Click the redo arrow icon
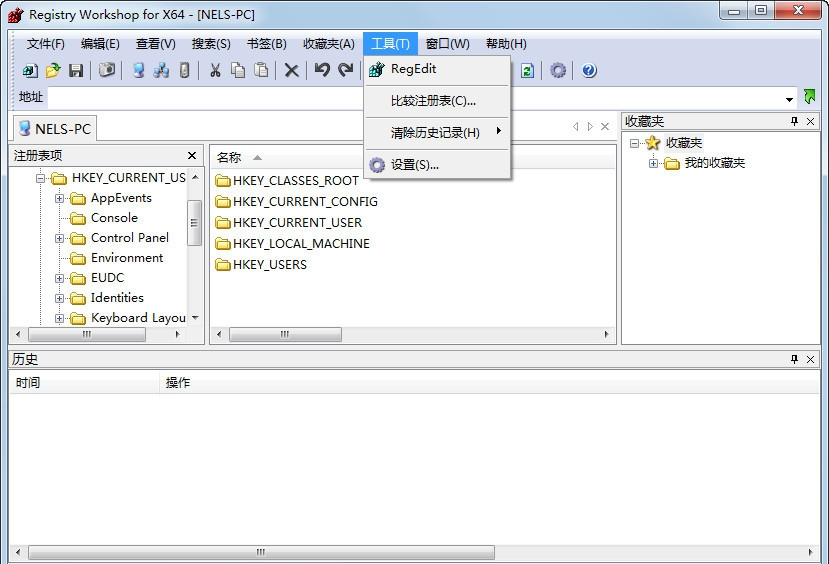The width and height of the screenshot is (829, 564). coord(346,70)
